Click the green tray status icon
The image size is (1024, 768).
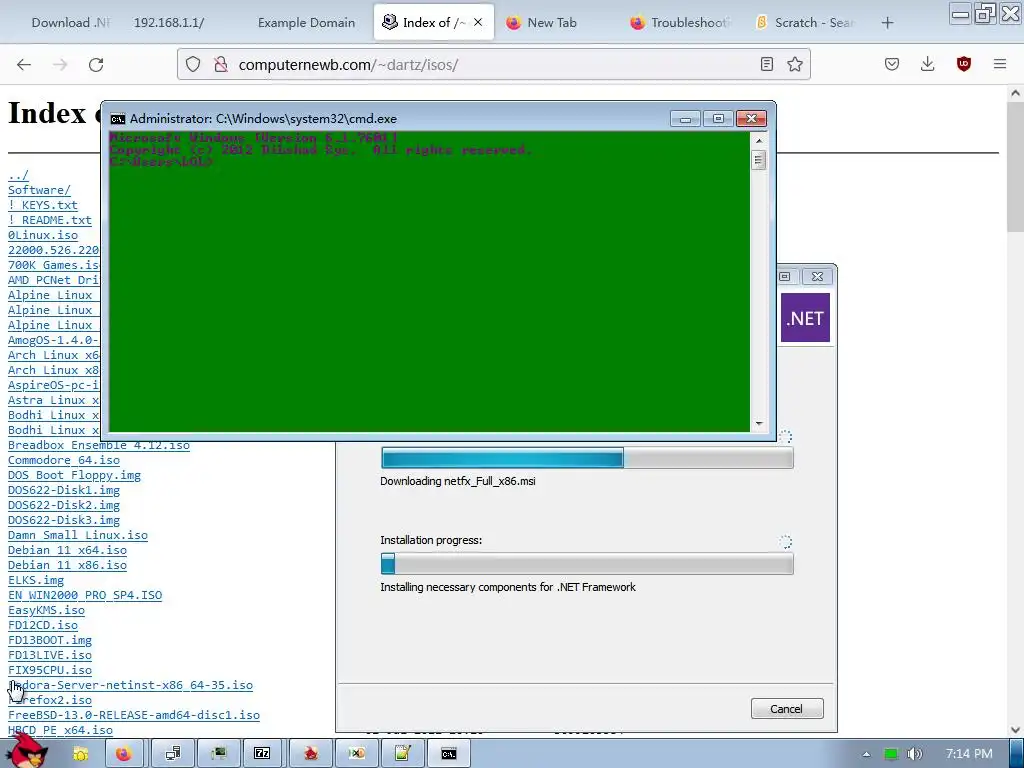[890, 754]
